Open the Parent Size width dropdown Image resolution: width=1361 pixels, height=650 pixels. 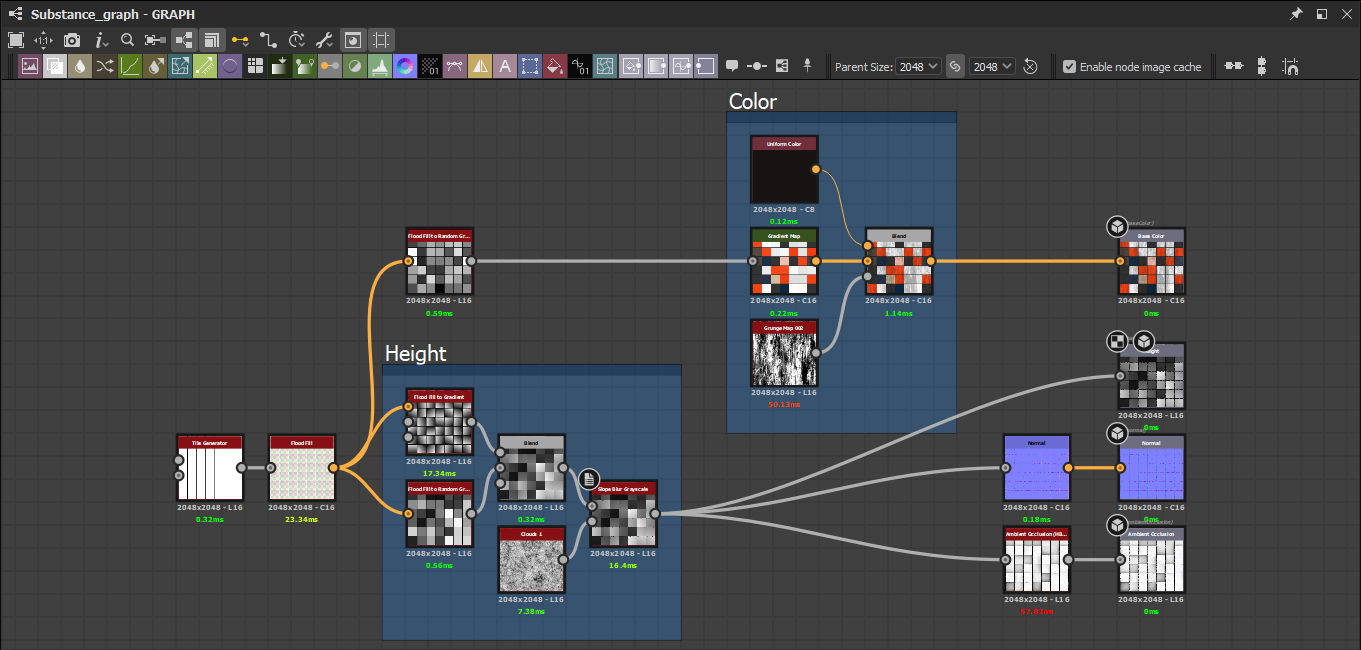(x=918, y=67)
